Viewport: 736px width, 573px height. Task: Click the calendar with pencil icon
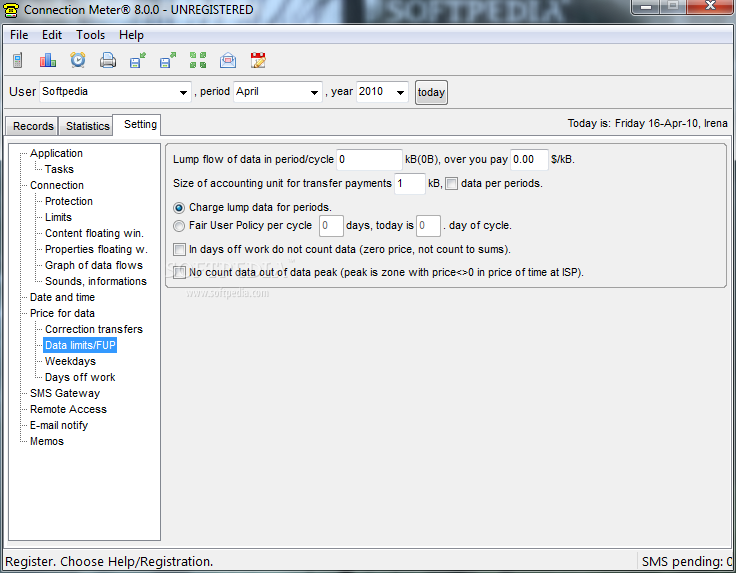point(258,60)
